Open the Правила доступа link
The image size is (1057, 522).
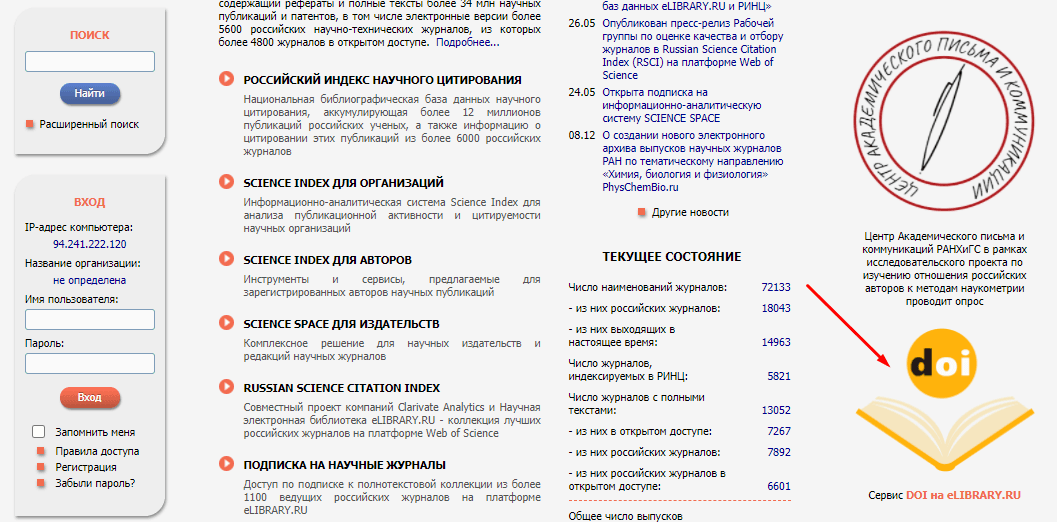coord(98,451)
